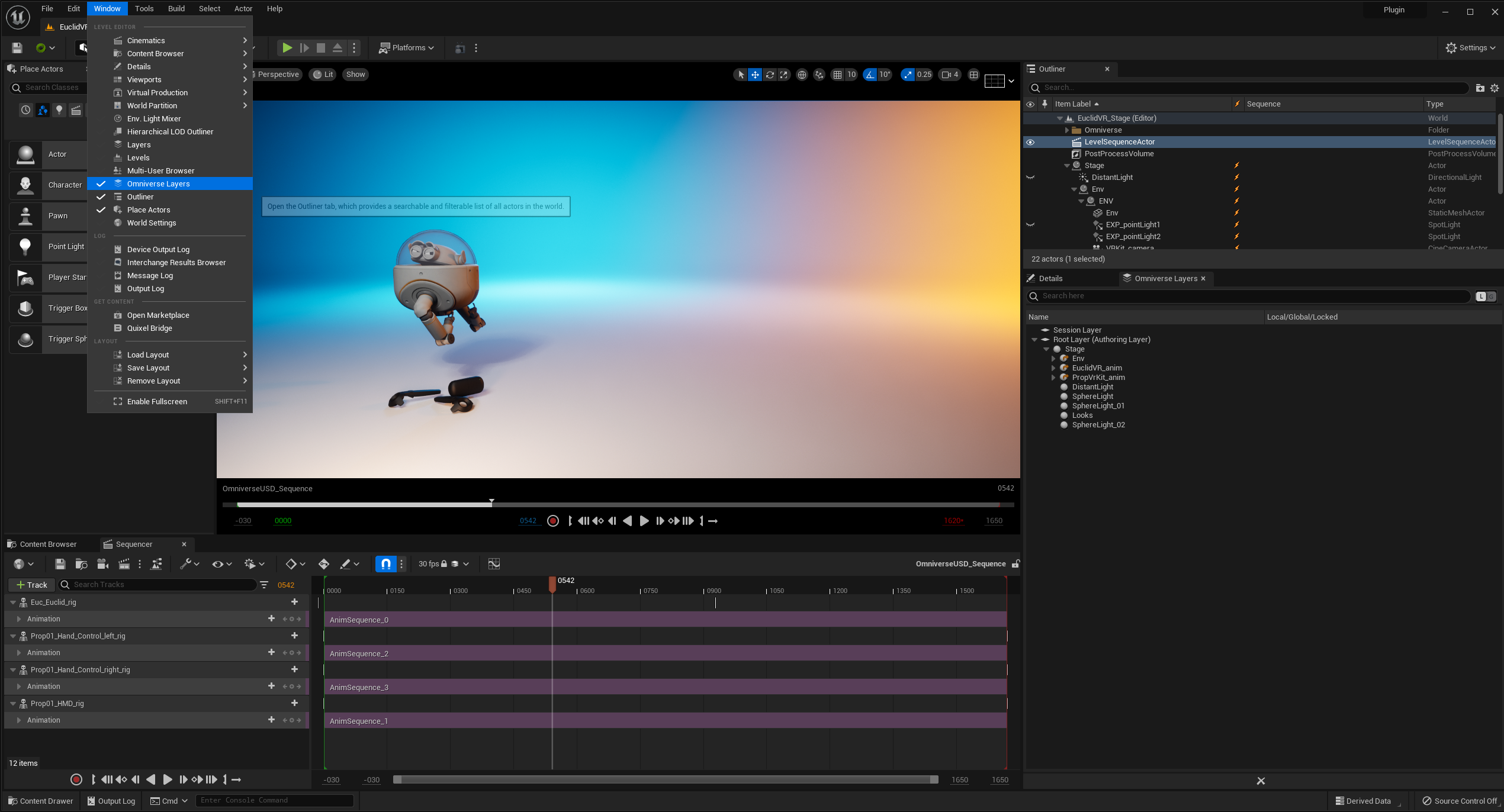The image size is (1504, 812).
Task: Click the Derived Data button
Action: point(1364,801)
